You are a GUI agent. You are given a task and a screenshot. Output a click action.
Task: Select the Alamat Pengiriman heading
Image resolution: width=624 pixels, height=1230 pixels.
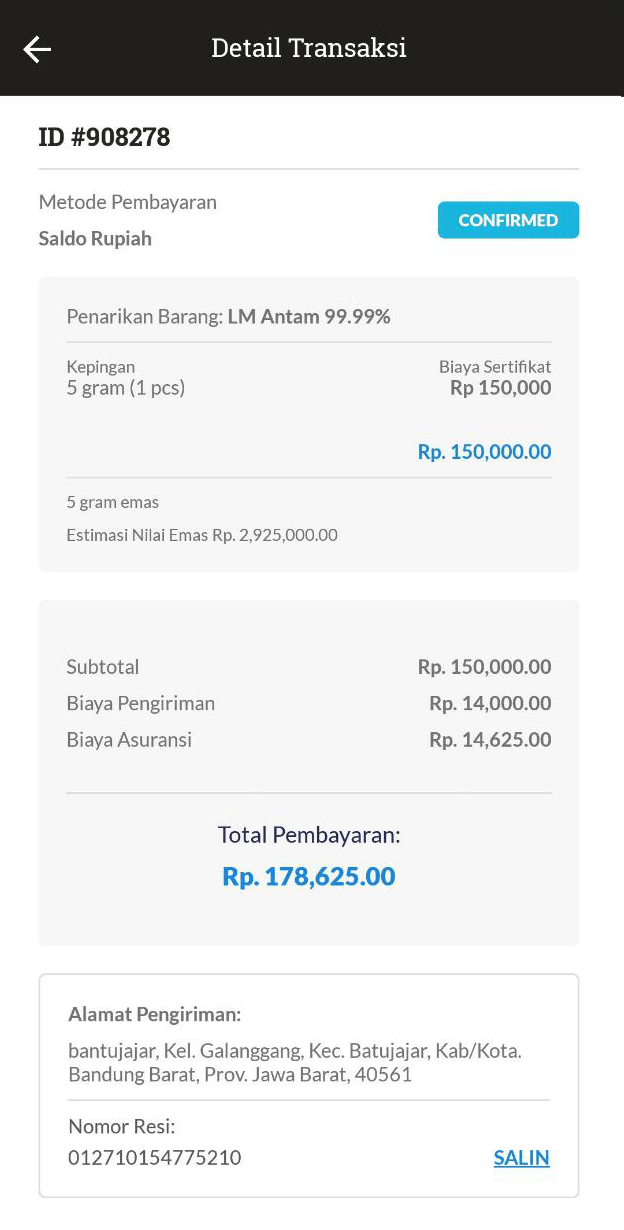coord(155,1015)
